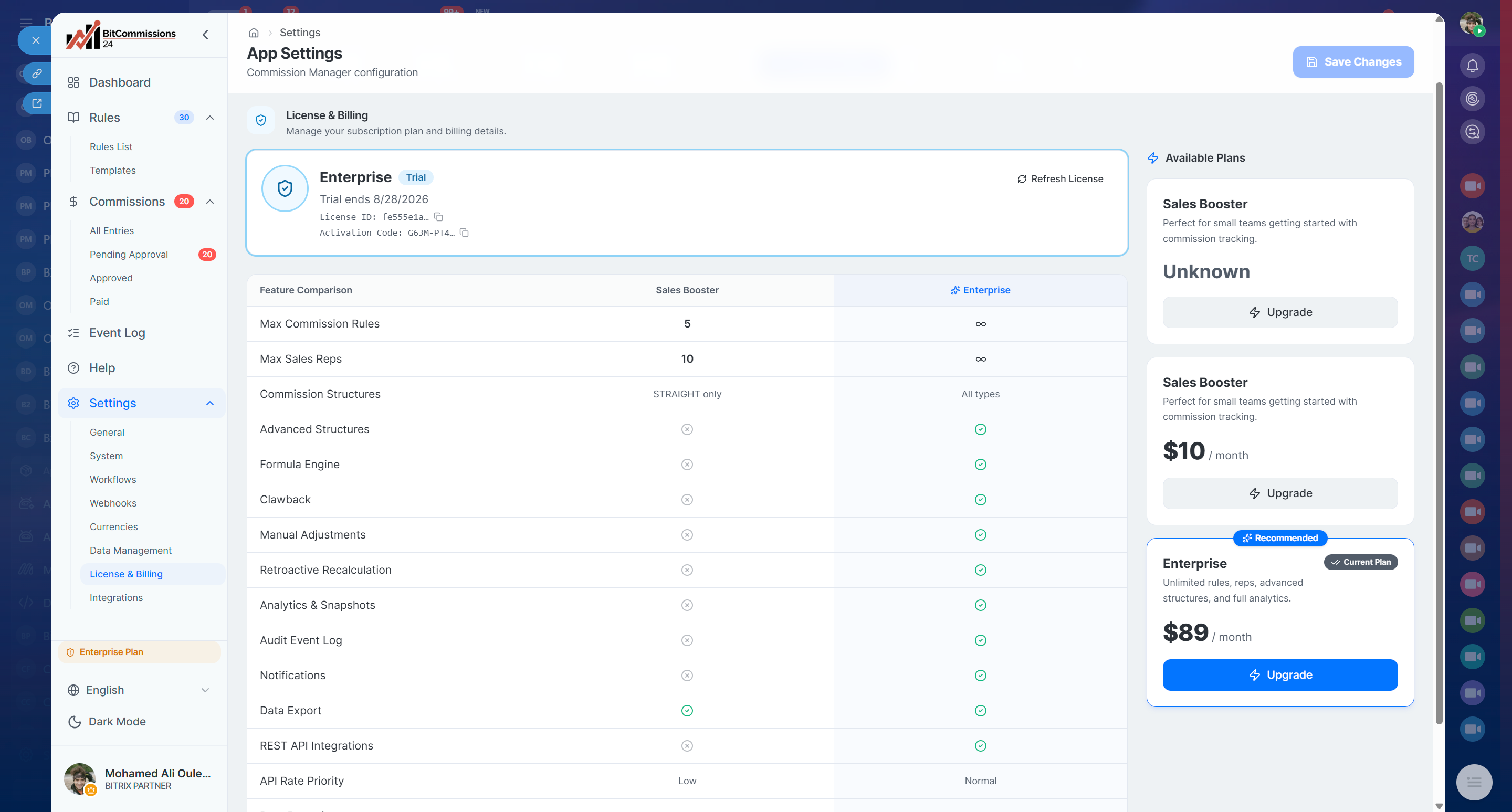
Task: Go to System settings
Action: click(106, 456)
